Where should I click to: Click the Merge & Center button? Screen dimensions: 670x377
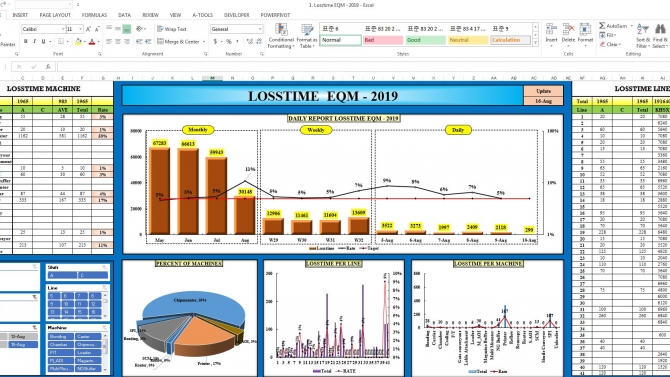coord(179,41)
